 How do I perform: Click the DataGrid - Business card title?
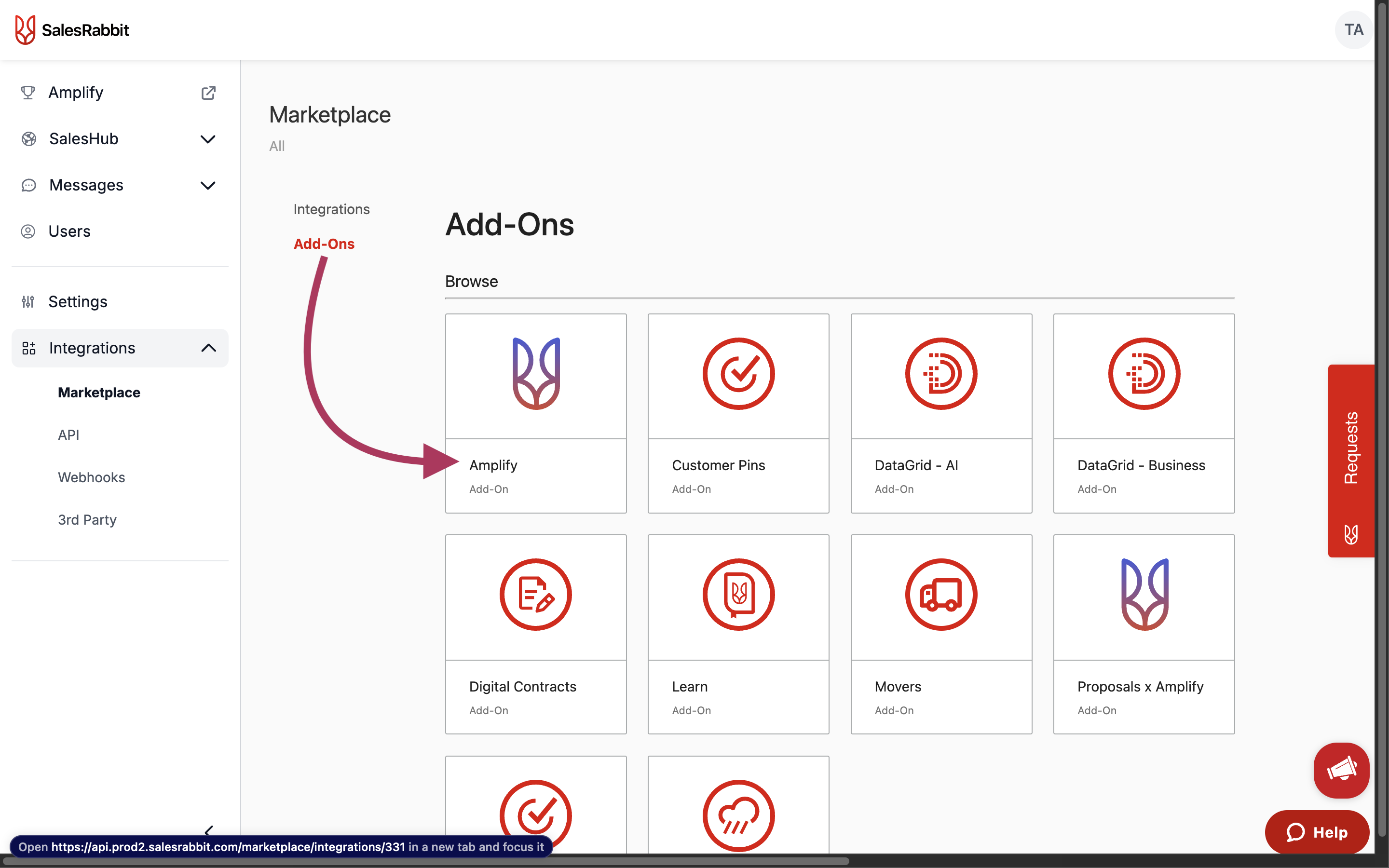coord(1141,465)
